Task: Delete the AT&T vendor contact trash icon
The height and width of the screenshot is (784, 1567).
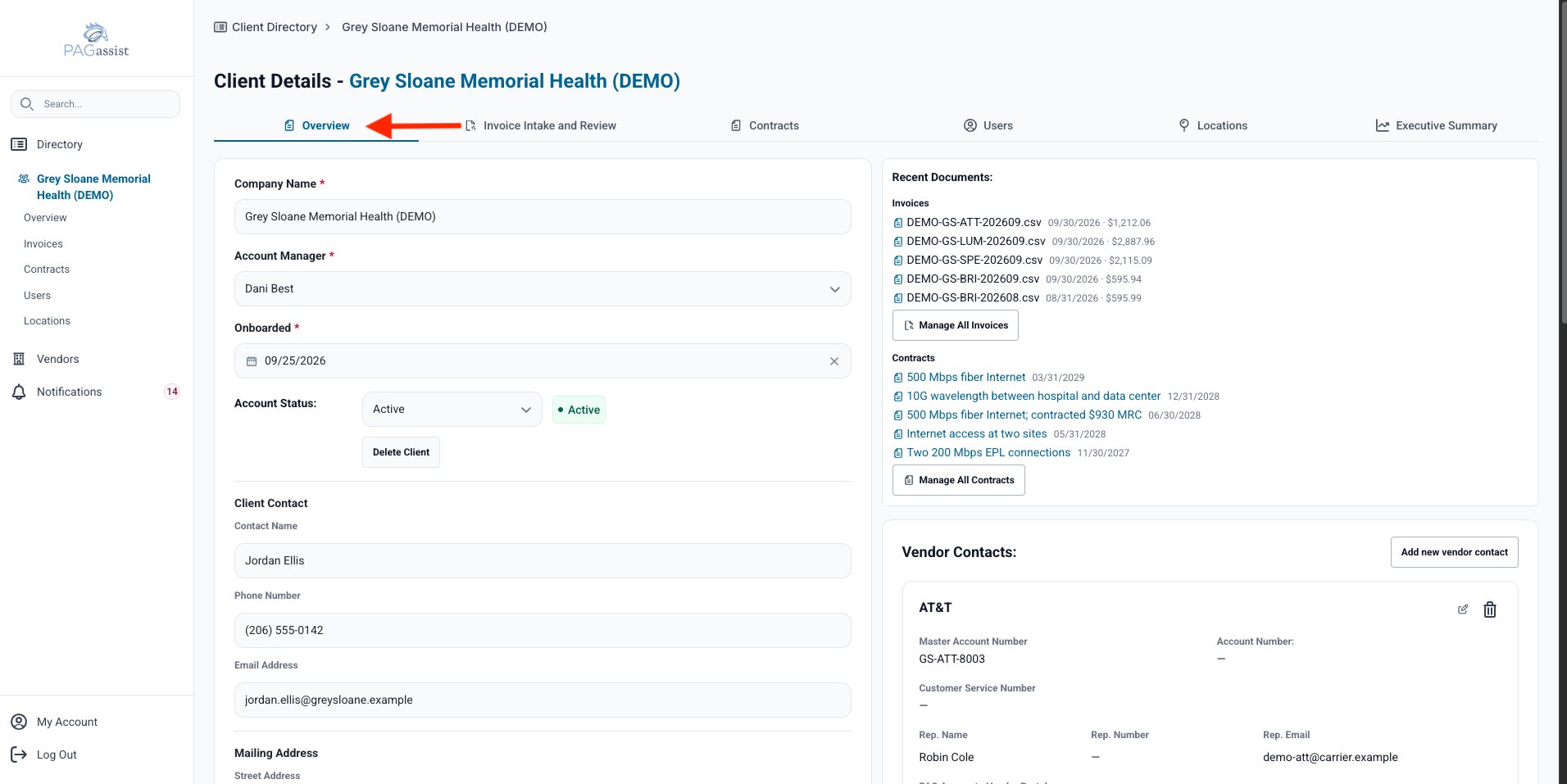Action: (x=1490, y=610)
